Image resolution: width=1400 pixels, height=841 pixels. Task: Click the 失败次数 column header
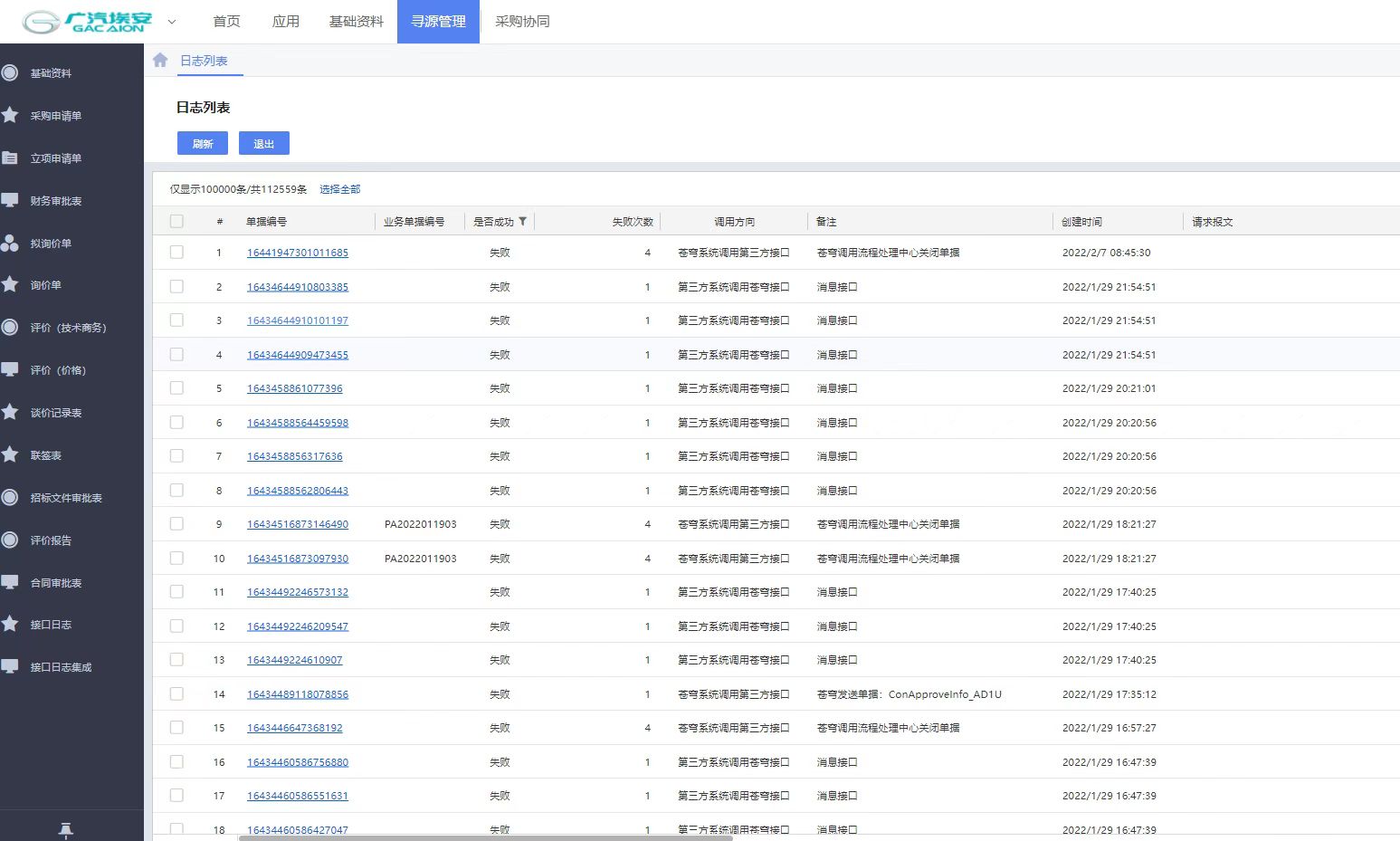(633, 222)
